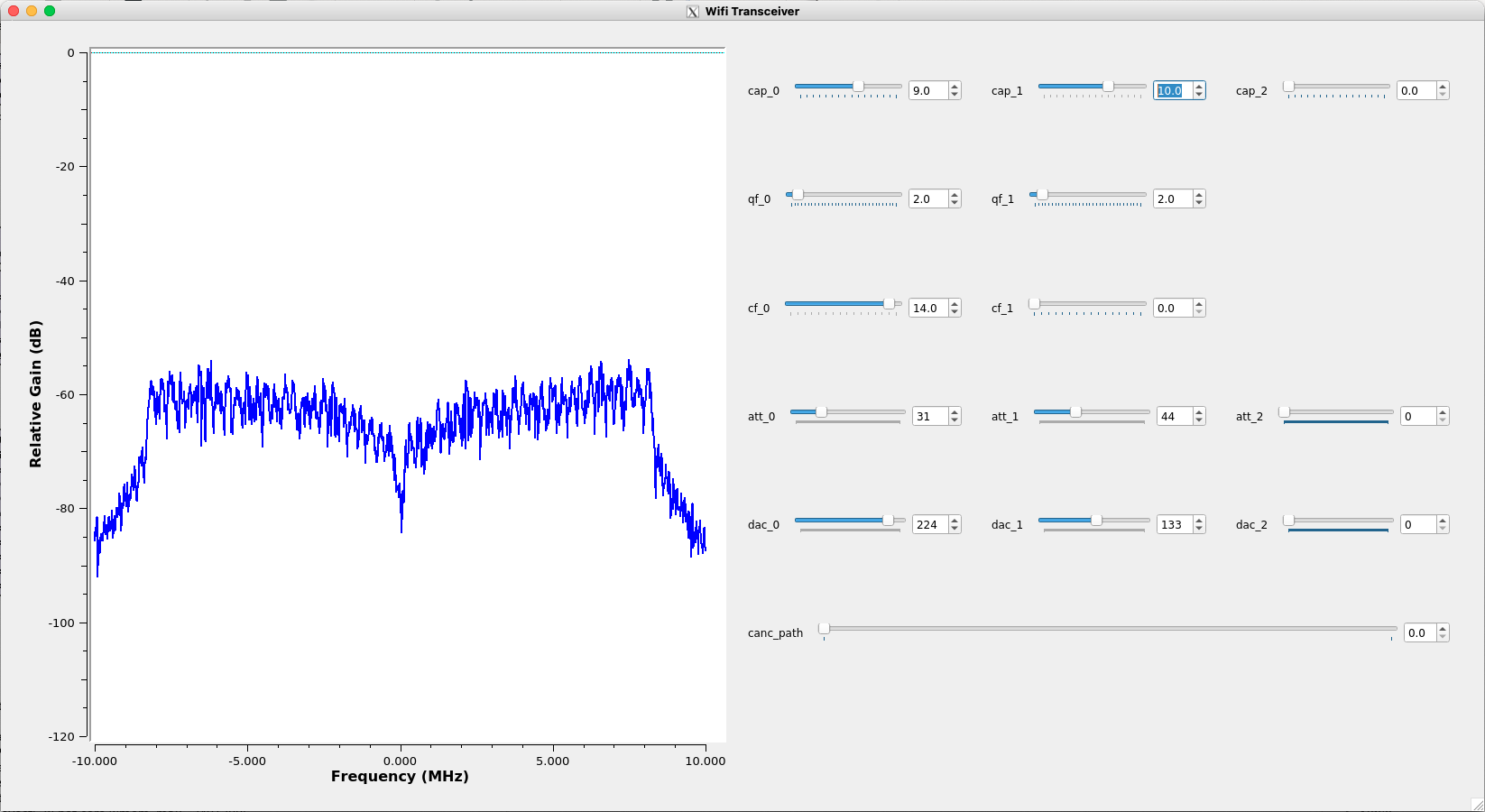Image resolution: width=1485 pixels, height=812 pixels.
Task: Decrement the cap_2 spinbox down arrow
Action: pyautogui.click(x=1443, y=95)
